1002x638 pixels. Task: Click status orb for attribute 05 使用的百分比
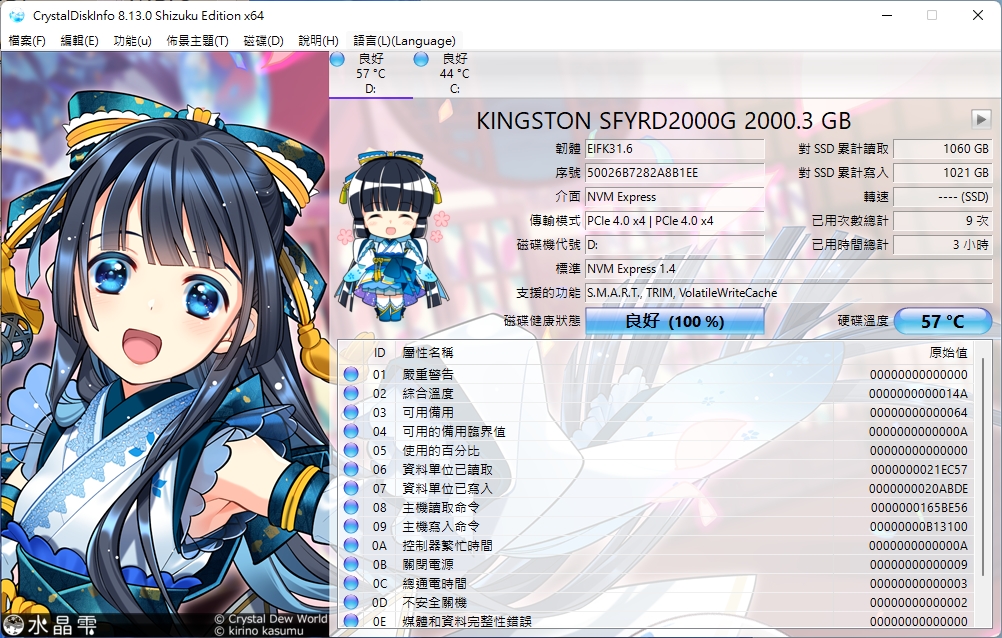click(x=351, y=450)
